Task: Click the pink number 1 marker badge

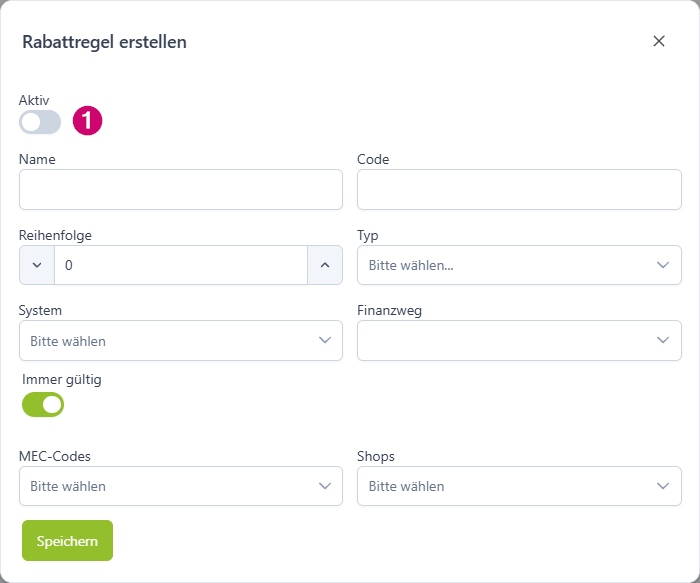Action: pos(88,121)
